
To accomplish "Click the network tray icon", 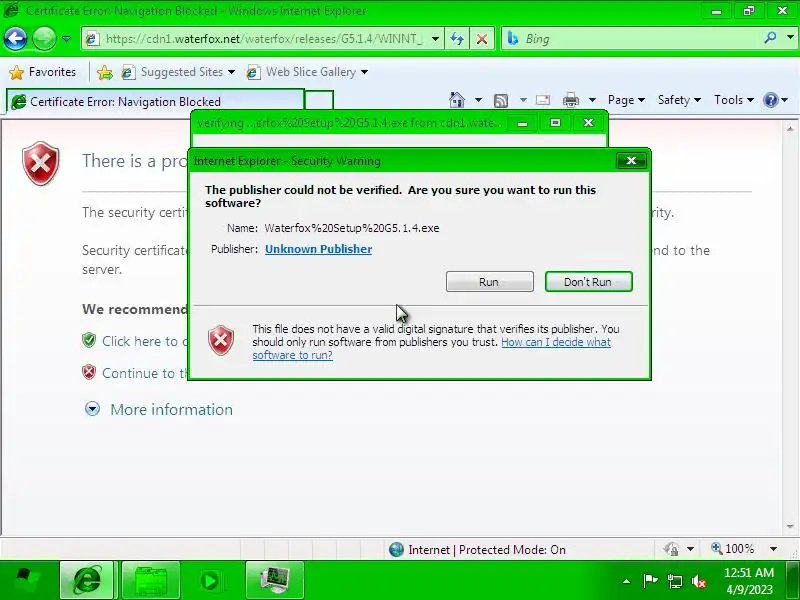I will (674, 581).
